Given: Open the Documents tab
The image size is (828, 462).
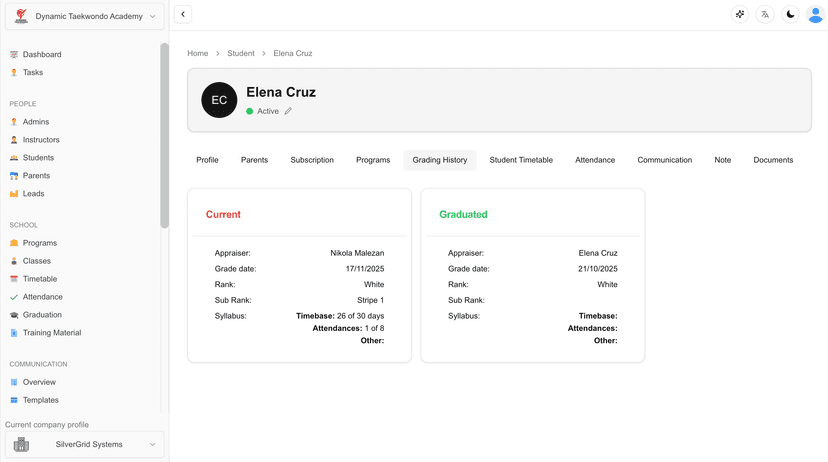Looking at the screenshot, I should click(x=773, y=160).
